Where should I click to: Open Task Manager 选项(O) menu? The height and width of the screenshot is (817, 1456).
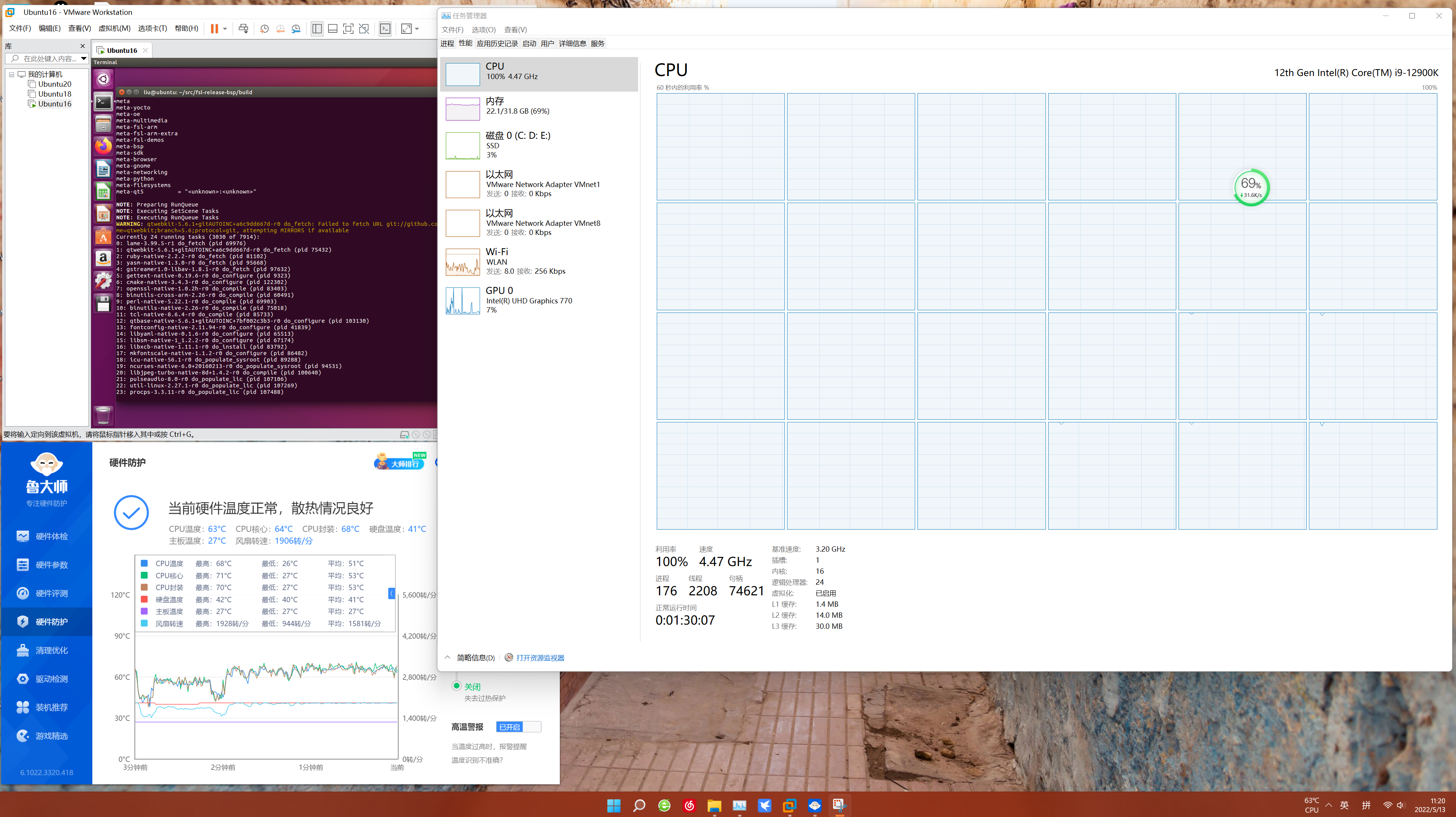tap(483, 29)
